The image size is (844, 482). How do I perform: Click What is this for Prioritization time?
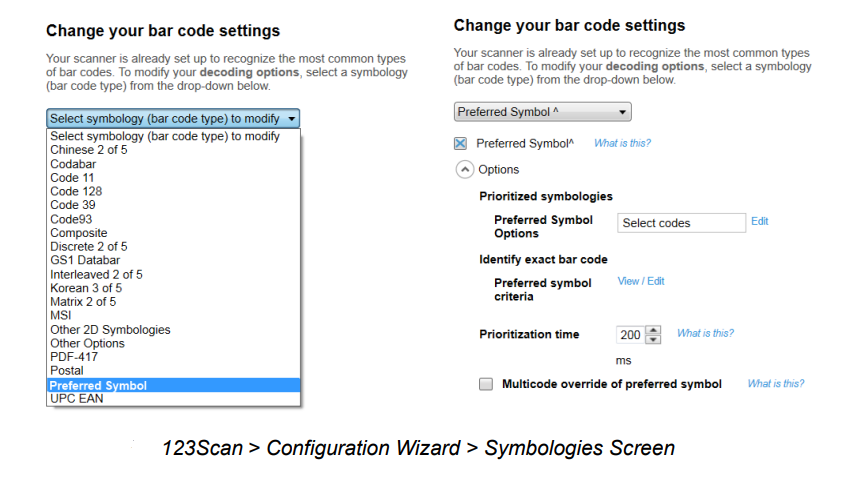[x=705, y=333]
